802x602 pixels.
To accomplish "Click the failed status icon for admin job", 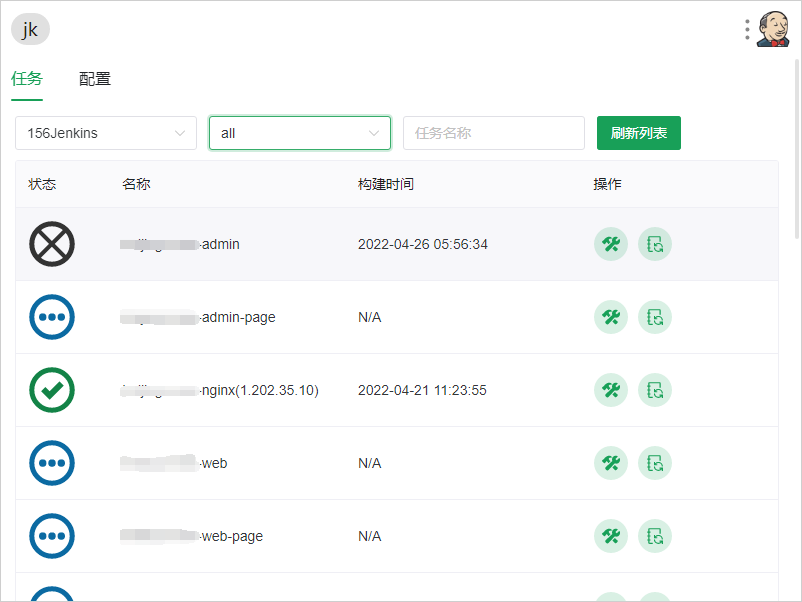I will tap(52, 244).
